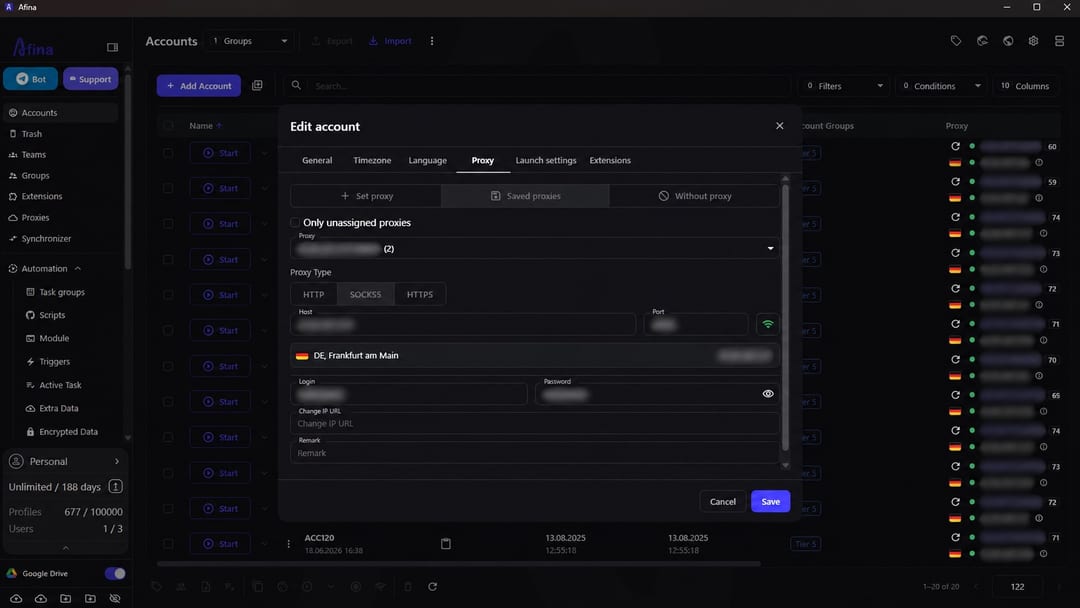Click the subscription upgrade icon

pos(116,487)
